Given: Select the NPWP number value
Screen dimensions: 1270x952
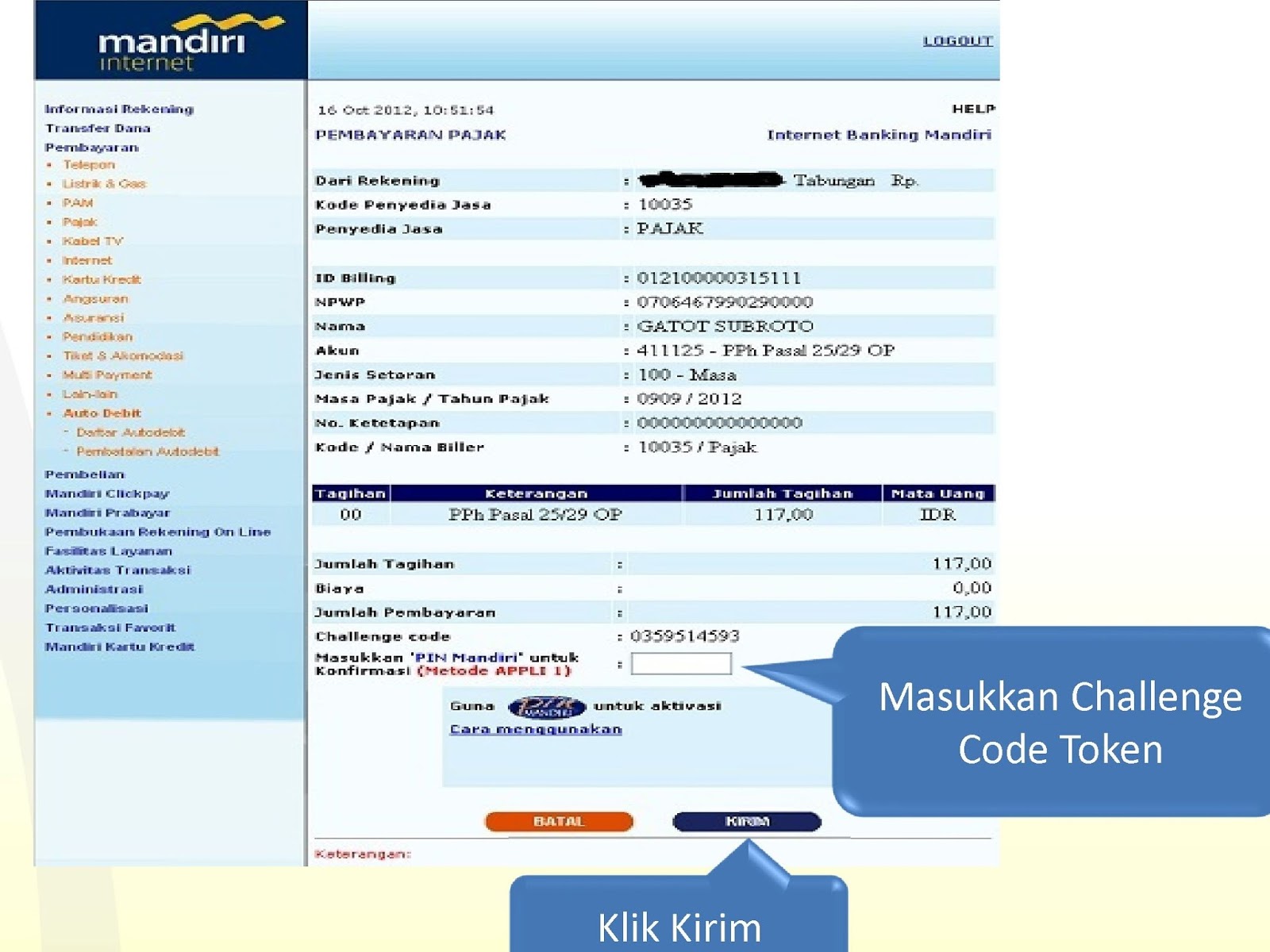Looking at the screenshot, I should click(x=725, y=302).
